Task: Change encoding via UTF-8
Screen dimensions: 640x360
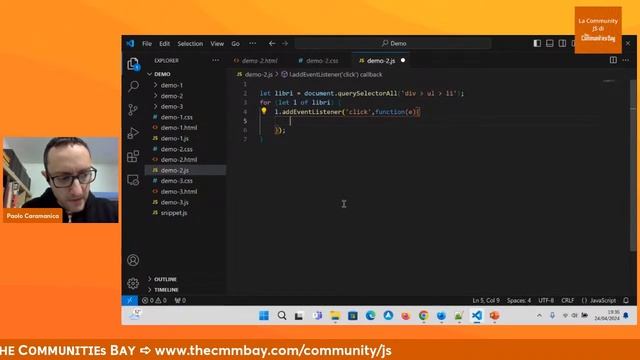Action: tap(546, 300)
